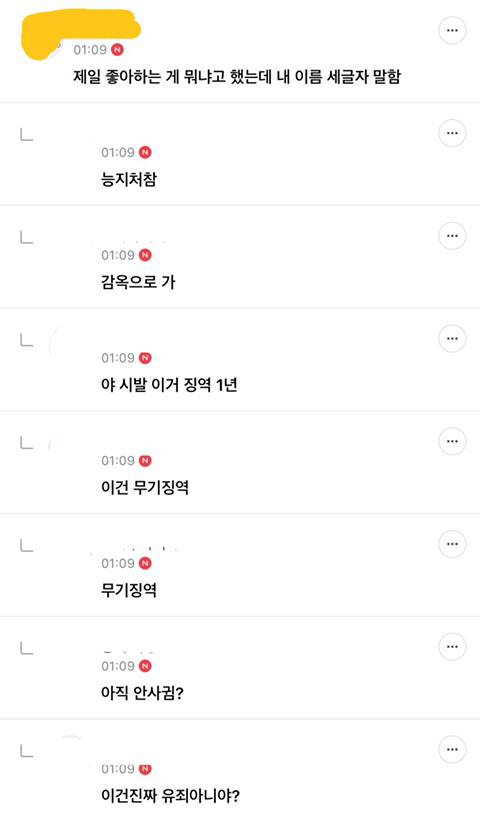Open more options on the 유죄아니야? reply
The width and height of the screenshot is (480, 816).
tap(452, 749)
